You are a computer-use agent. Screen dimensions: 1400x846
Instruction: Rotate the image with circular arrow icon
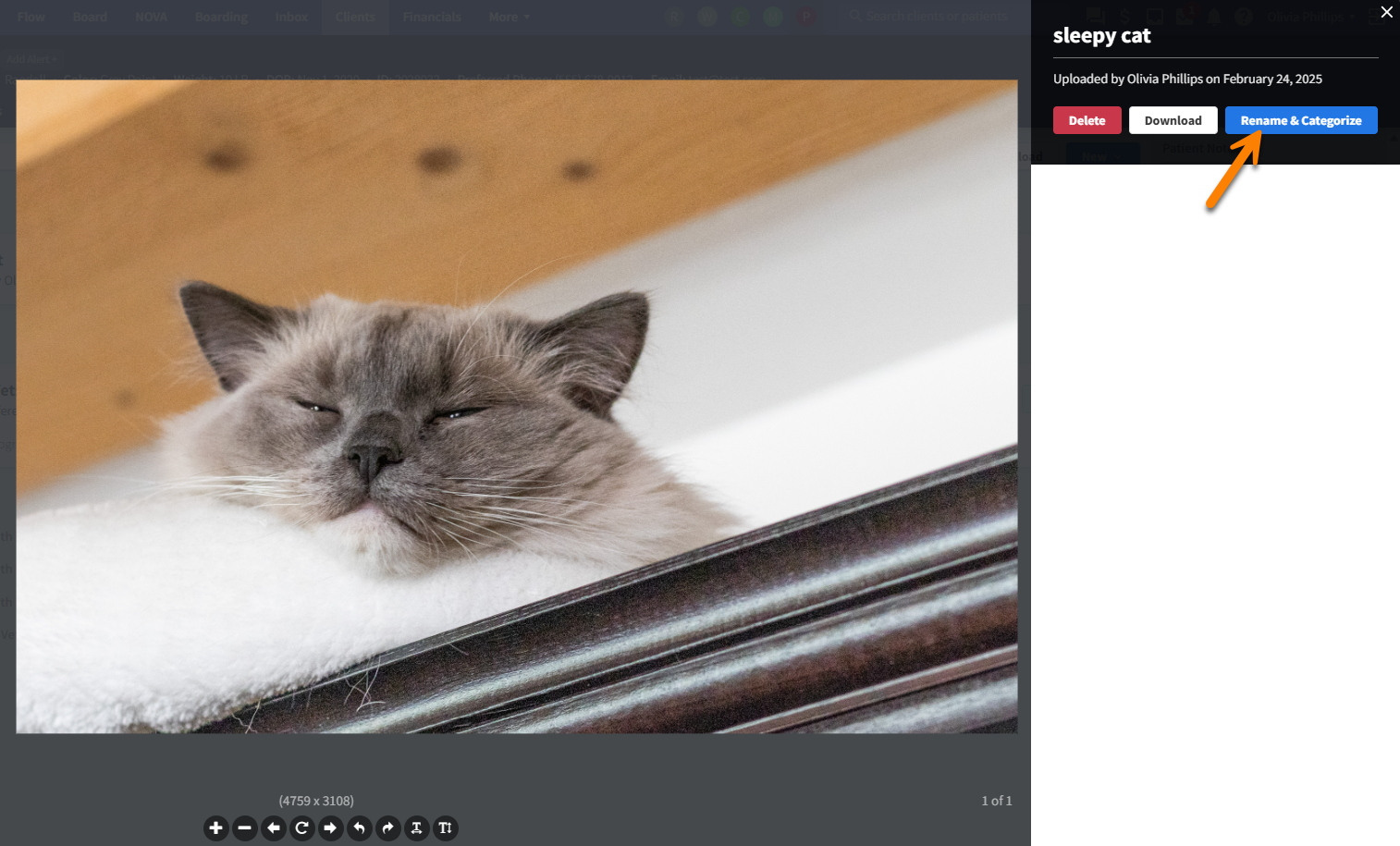302,828
